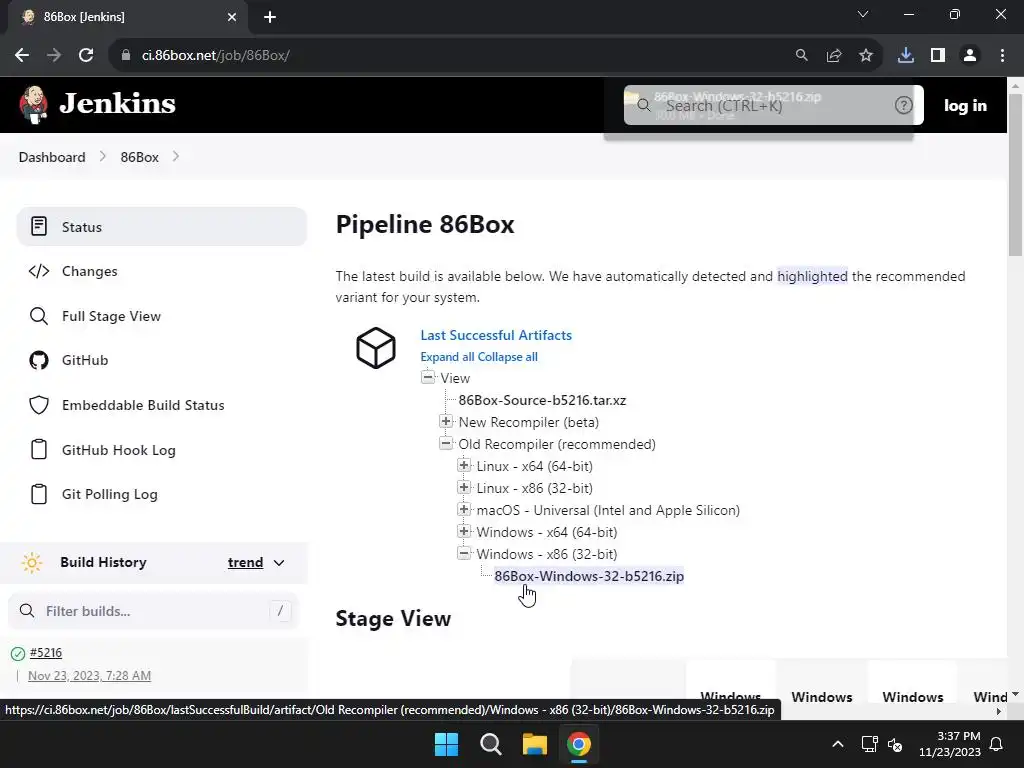Go to Dashboard breadcrumb
The height and width of the screenshot is (768, 1024).
(52, 157)
